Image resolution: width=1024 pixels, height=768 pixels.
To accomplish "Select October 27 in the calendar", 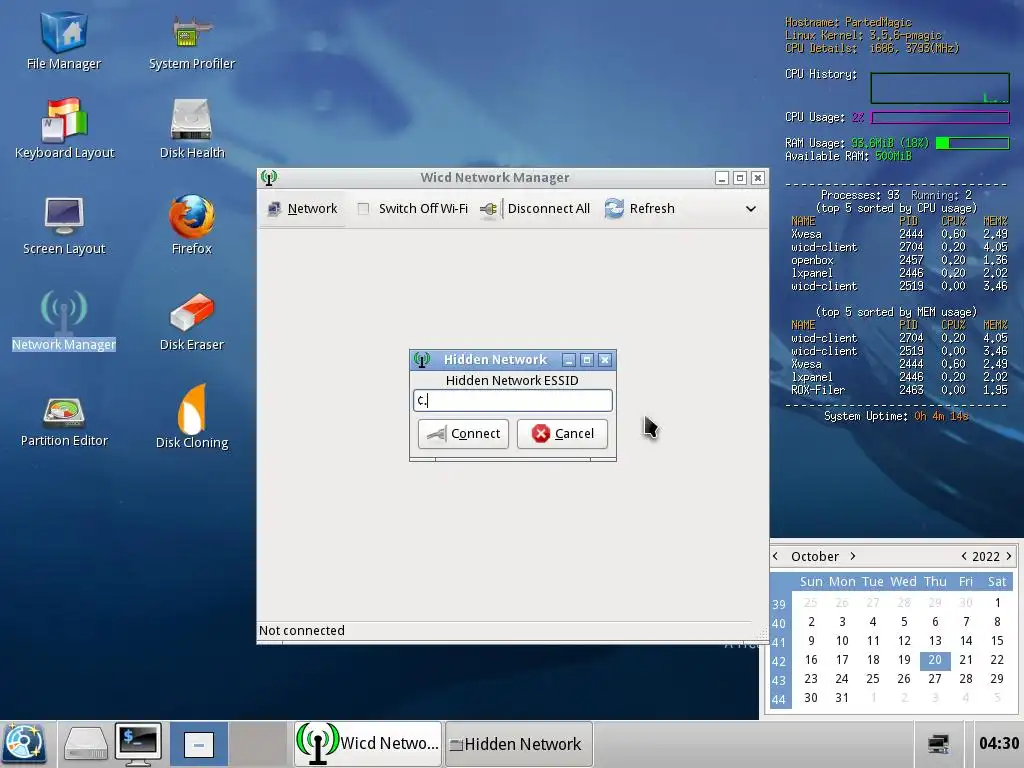I will click(x=935, y=679).
